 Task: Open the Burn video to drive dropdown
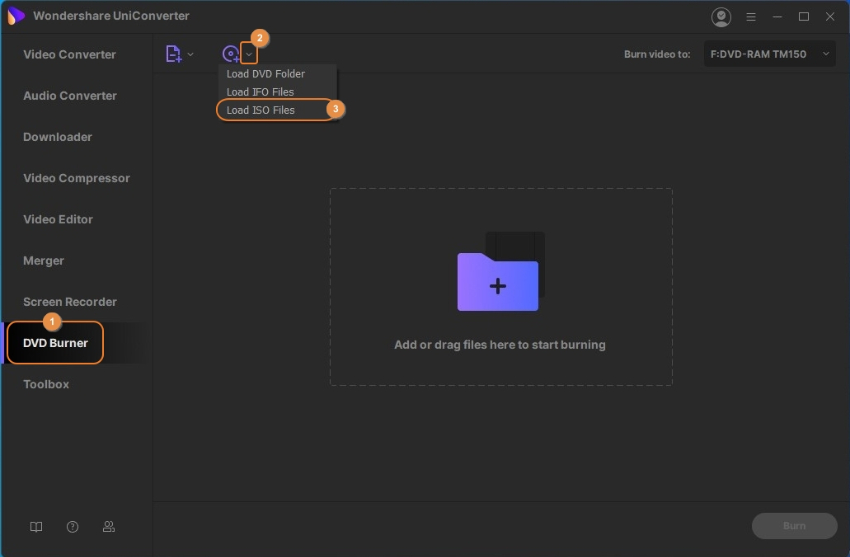point(769,54)
